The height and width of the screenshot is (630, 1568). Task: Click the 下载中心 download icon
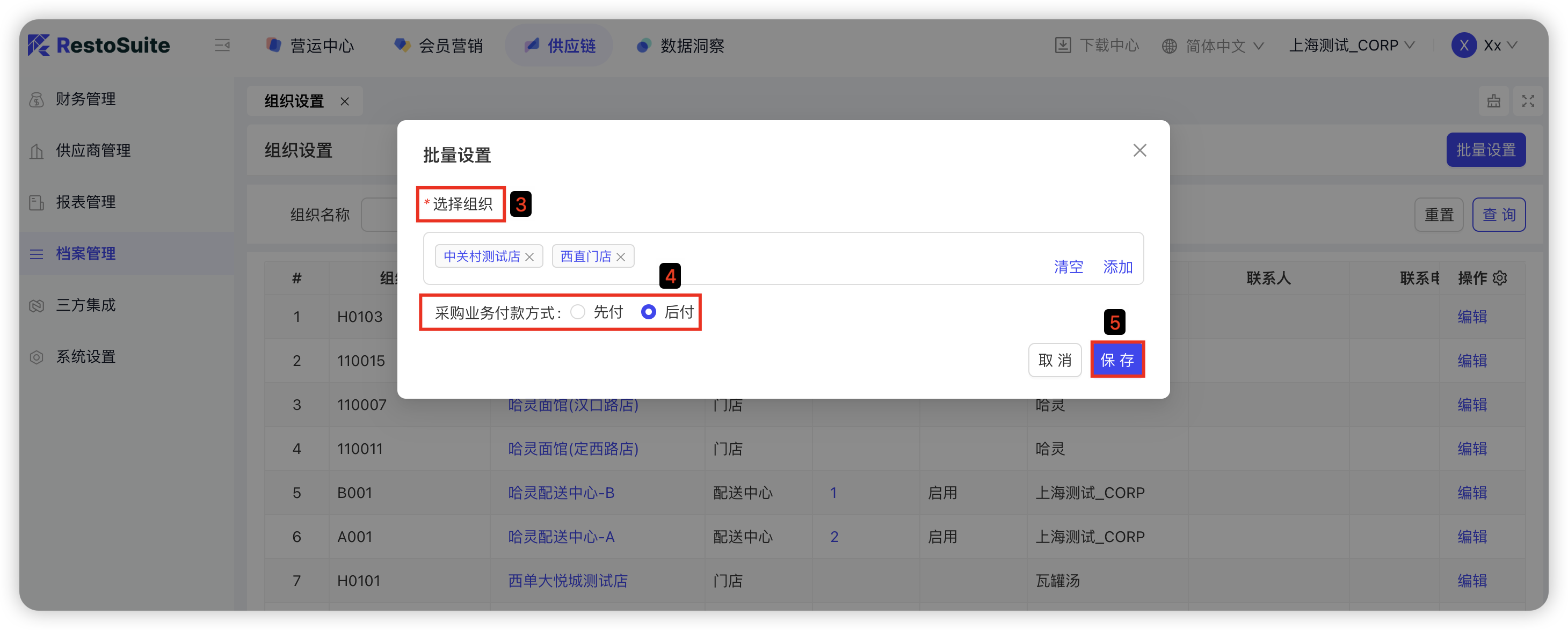point(1063,46)
